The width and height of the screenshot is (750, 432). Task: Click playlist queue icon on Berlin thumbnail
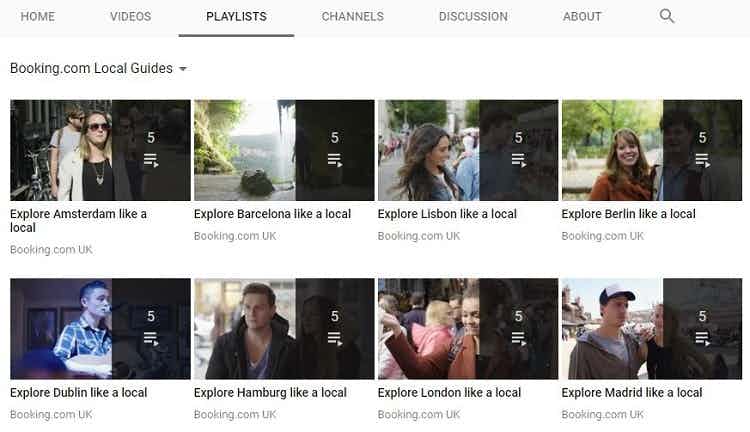click(x=702, y=160)
